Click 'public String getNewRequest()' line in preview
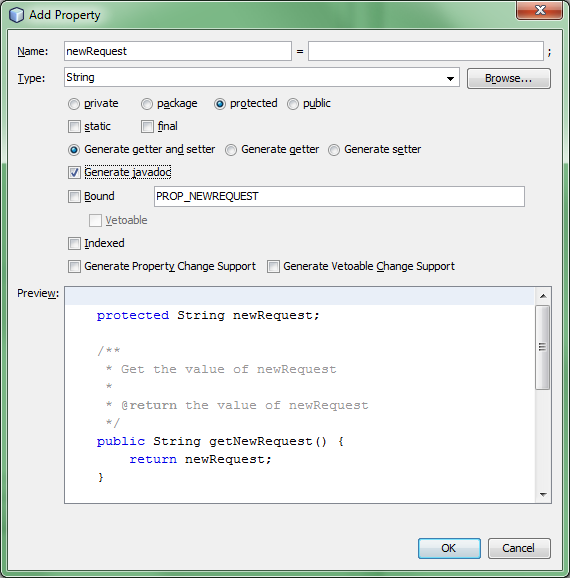570x578 pixels. [220, 441]
